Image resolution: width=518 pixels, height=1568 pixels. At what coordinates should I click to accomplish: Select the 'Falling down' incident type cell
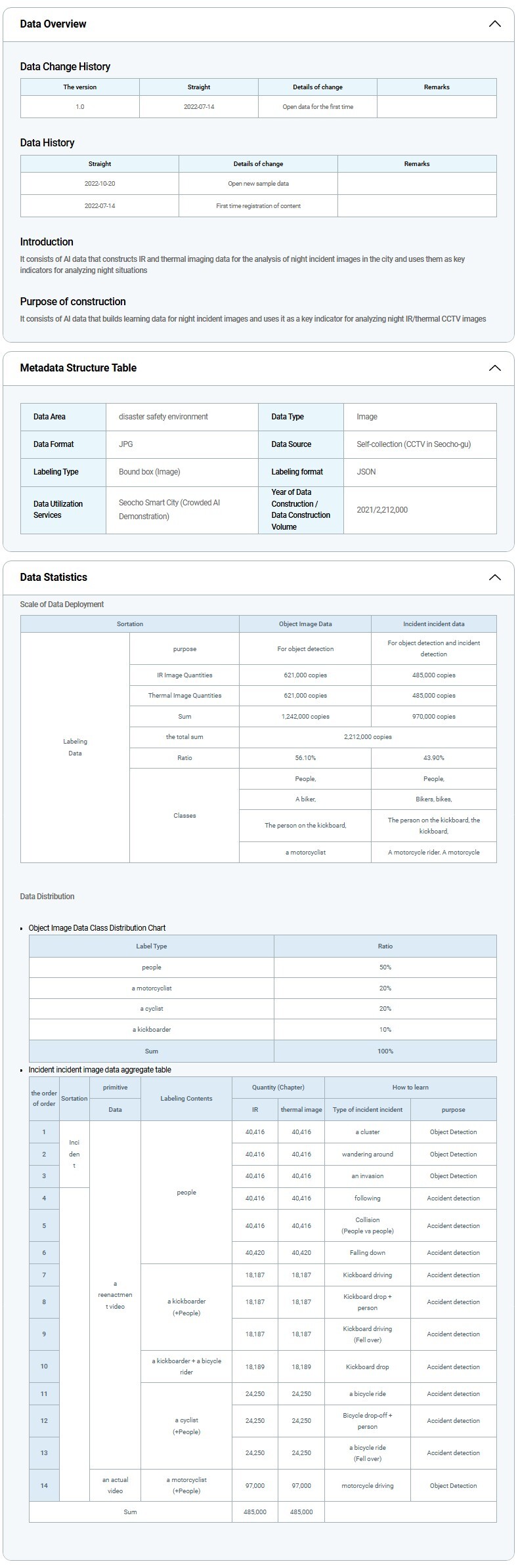coord(367,1252)
